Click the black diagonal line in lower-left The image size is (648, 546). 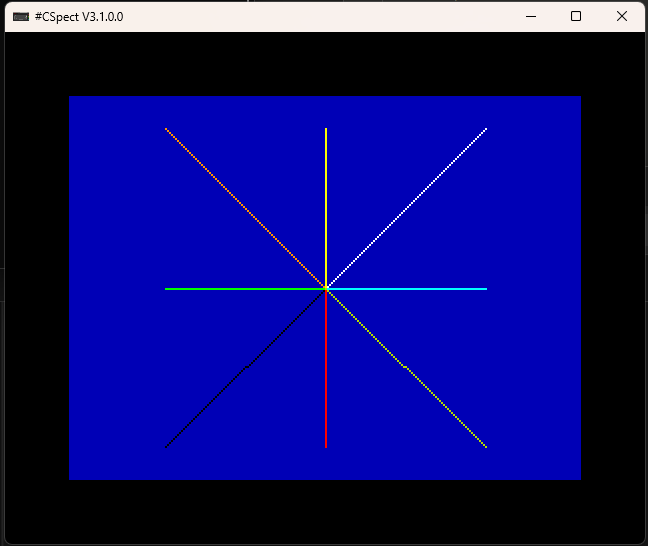click(245, 368)
